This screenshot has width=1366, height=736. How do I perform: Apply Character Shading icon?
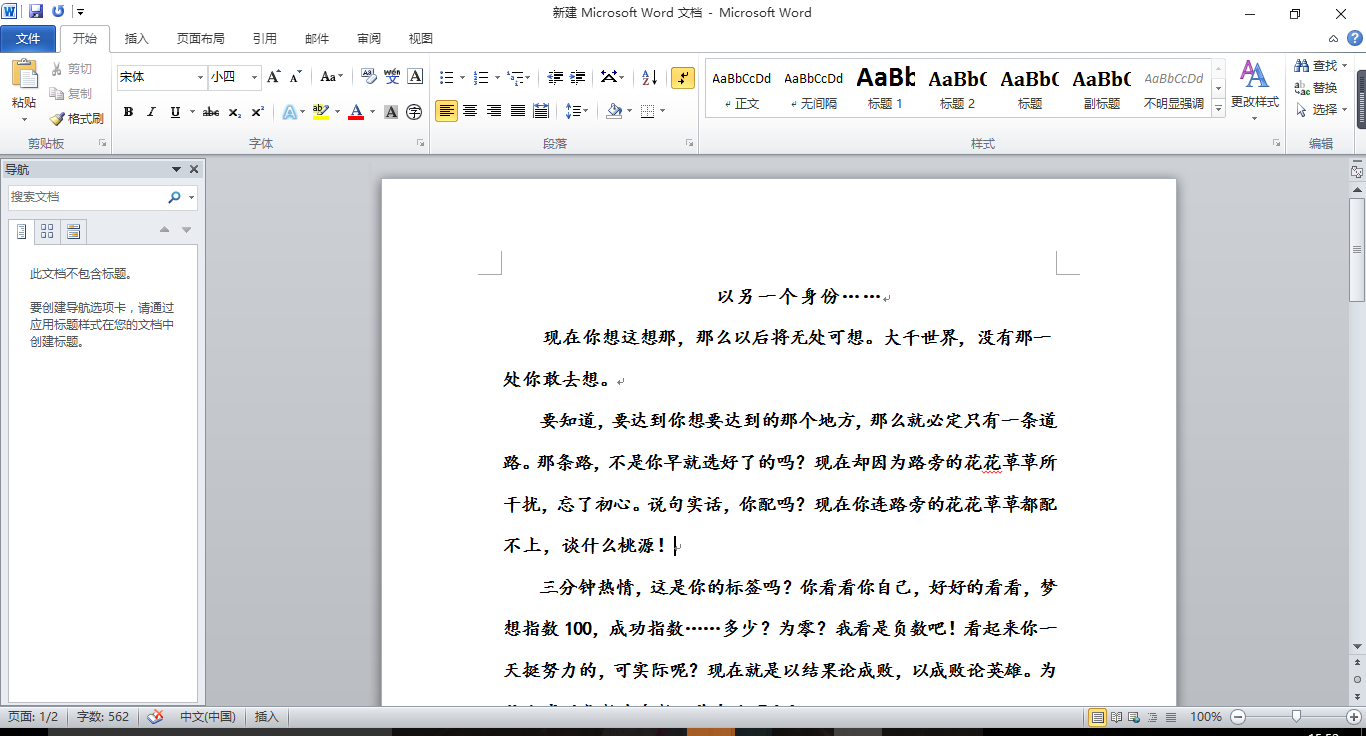click(x=391, y=112)
